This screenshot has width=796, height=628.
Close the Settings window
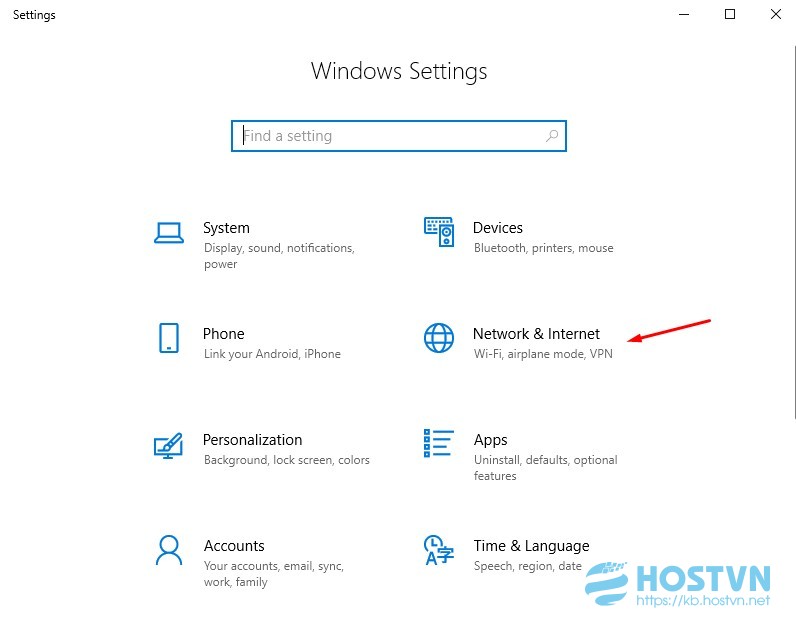(775, 14)
